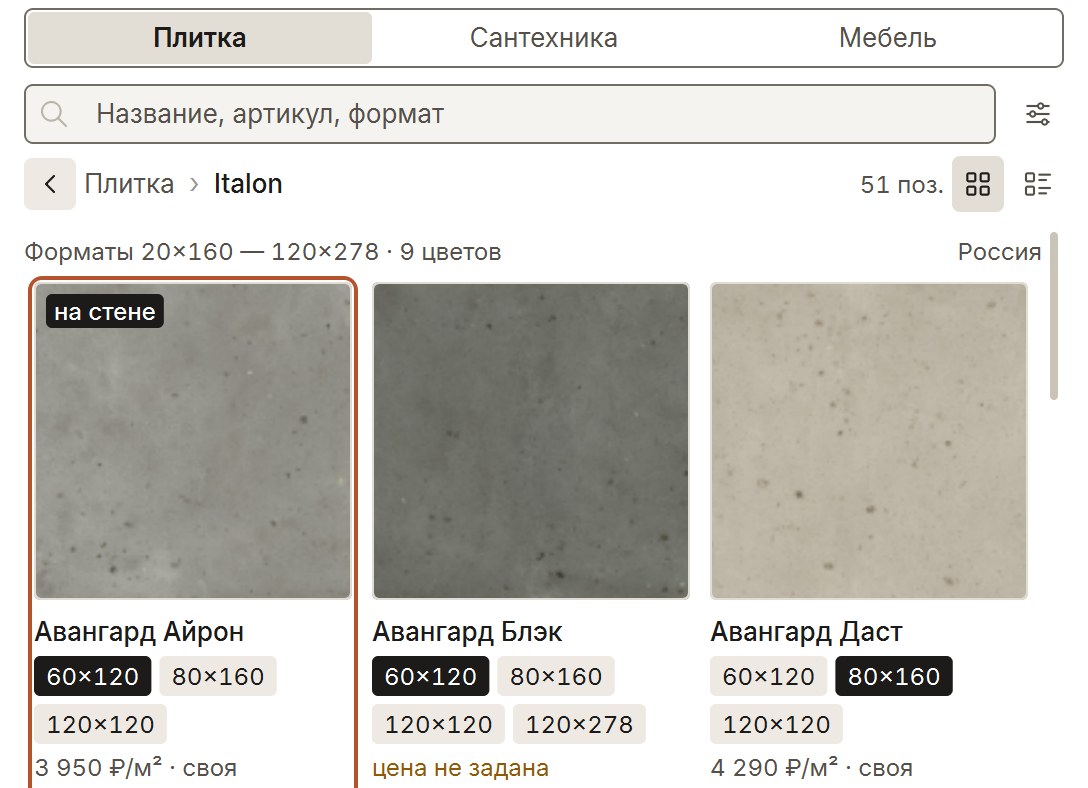Choose 80×160 format for Авангард Даст
The width and height of the screenshot is (1088, 788).
coord(894,676)
